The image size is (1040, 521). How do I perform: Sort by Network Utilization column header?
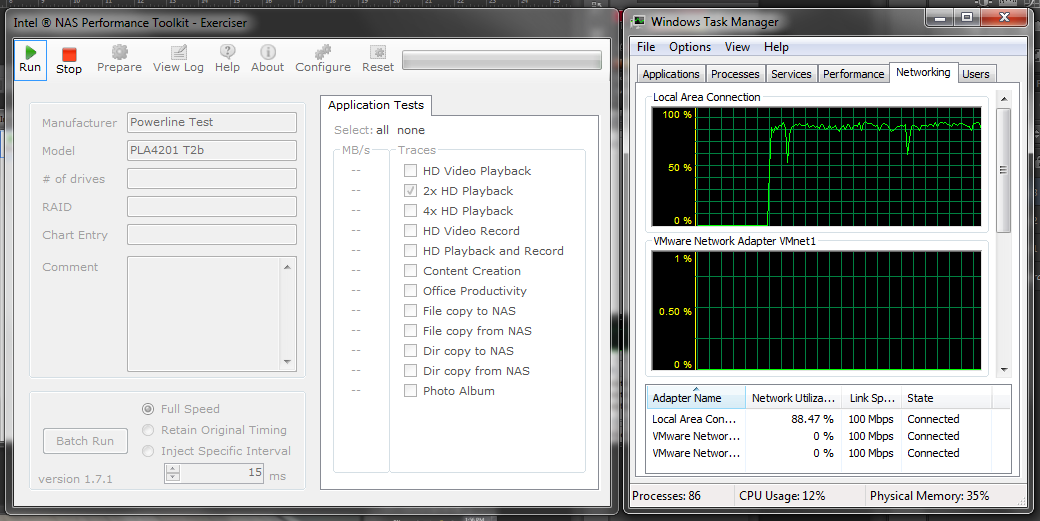tap(793, 398)
